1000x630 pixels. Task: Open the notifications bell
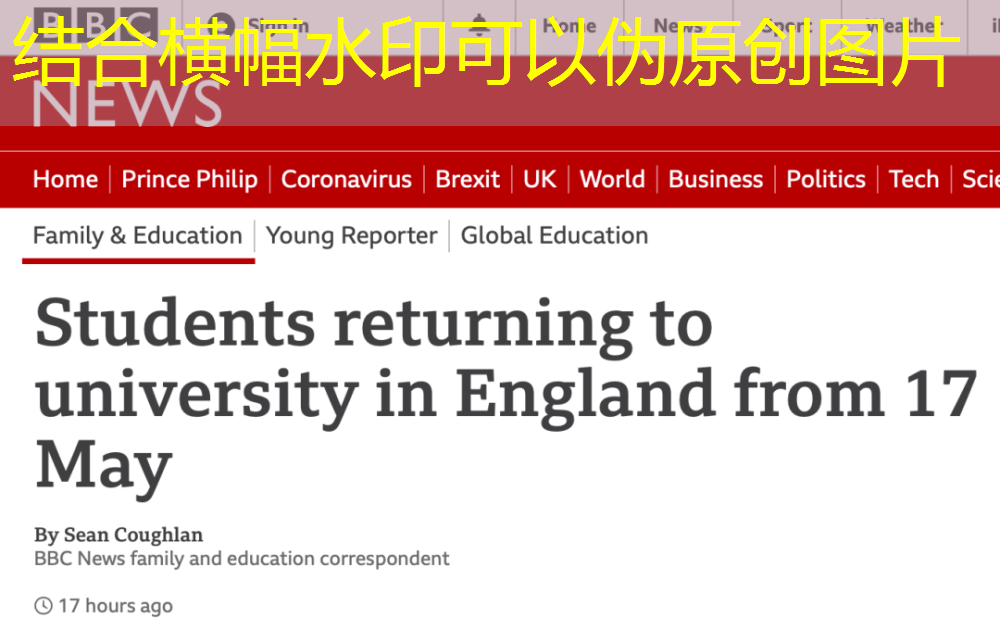click(480, 26)
